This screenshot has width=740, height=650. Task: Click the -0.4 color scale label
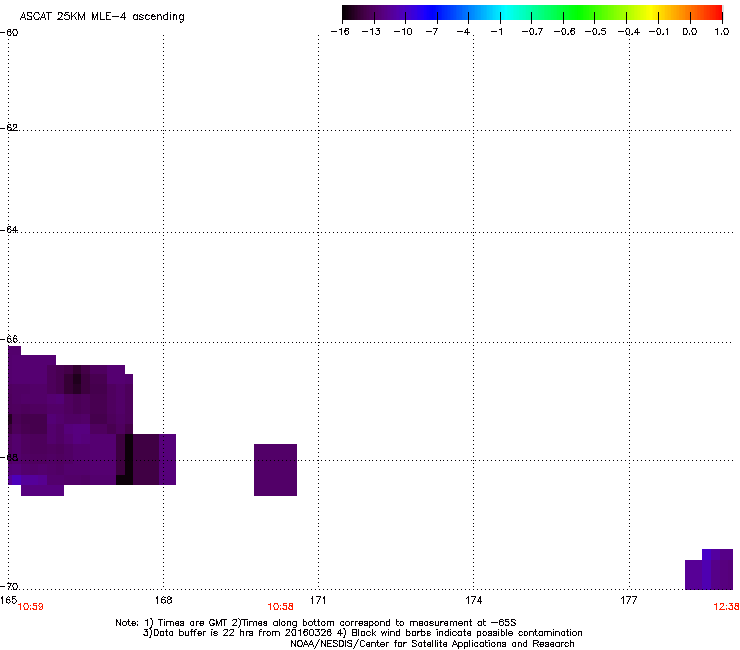click(x=629, y=32)
